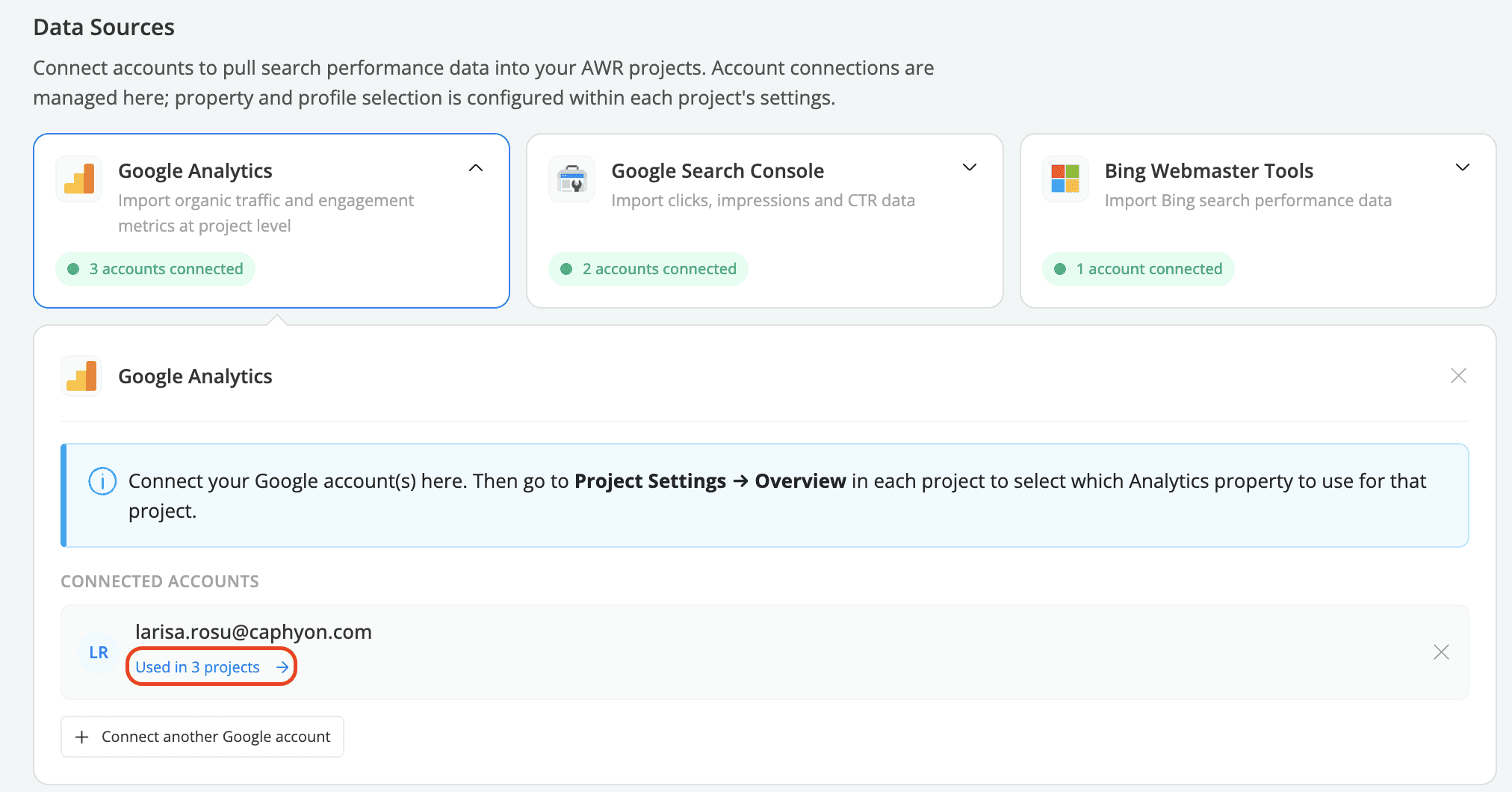This screenshot has height=792, width=1512.
Task: Click the 'Project Settings → Overview' bold text
Action: tap(710, 481)
